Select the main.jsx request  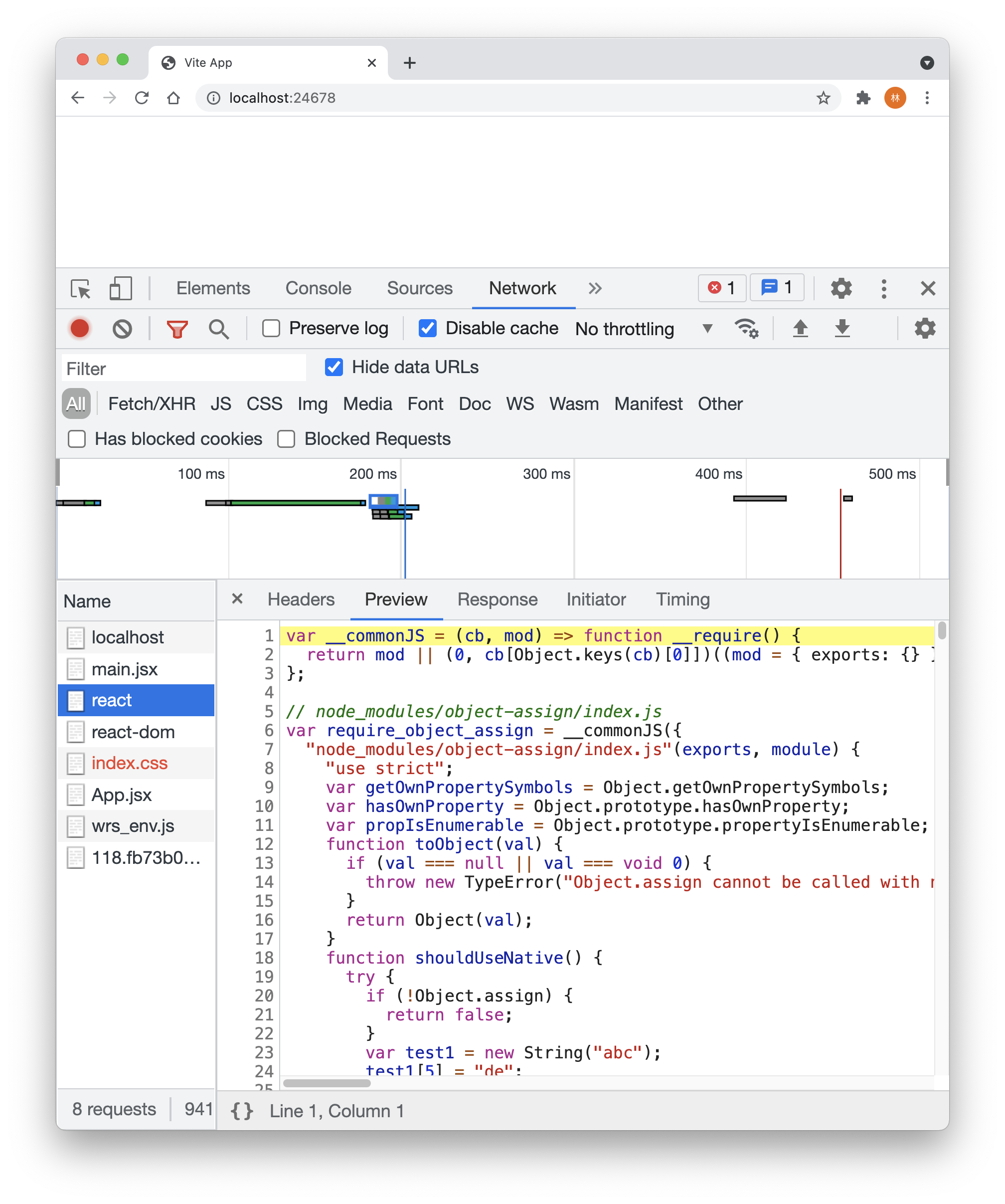(x=137, y=669)
